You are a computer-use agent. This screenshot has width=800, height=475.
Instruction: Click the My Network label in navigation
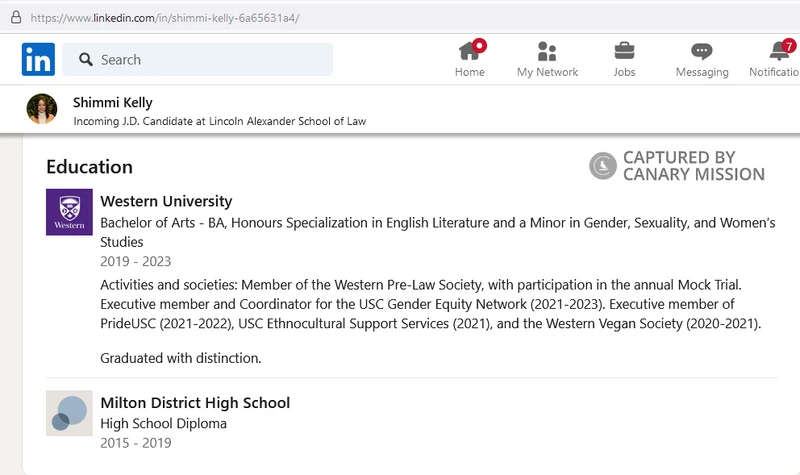[x=547, y=72]
